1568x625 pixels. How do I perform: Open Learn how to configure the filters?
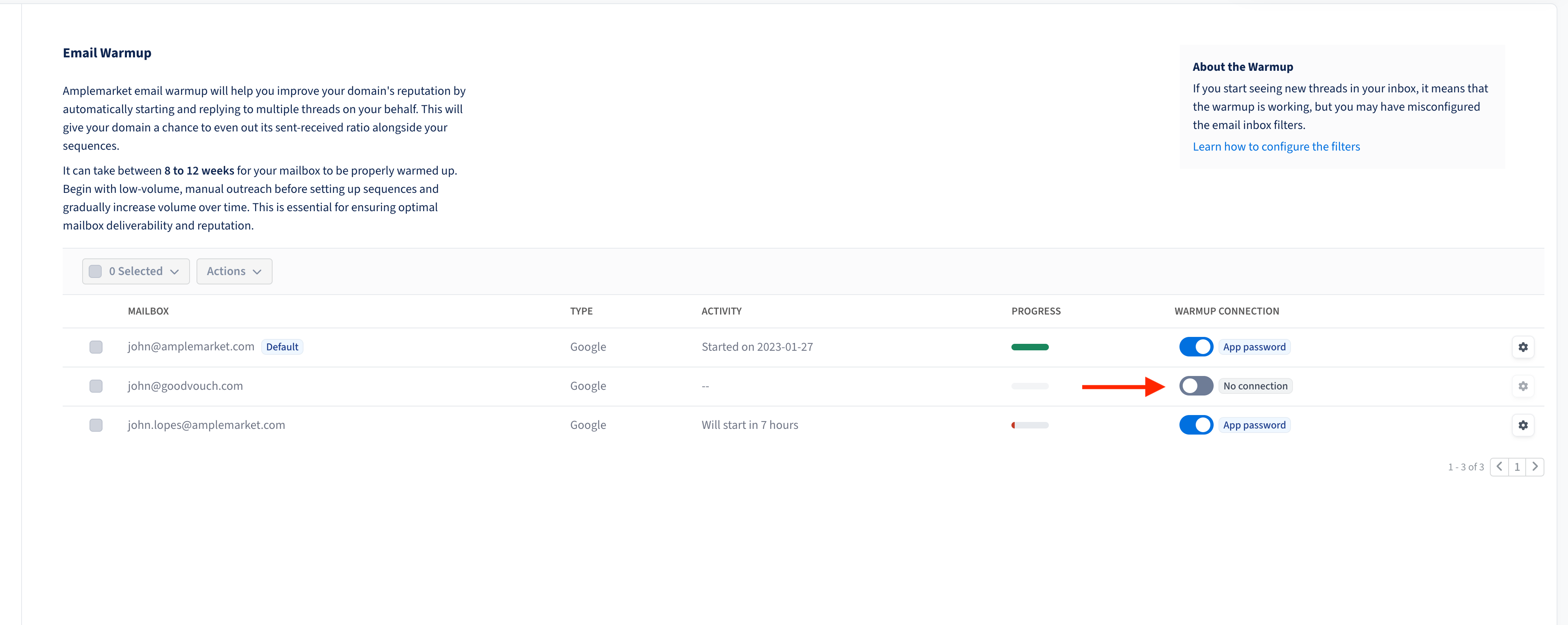[x=1276, y=146]
